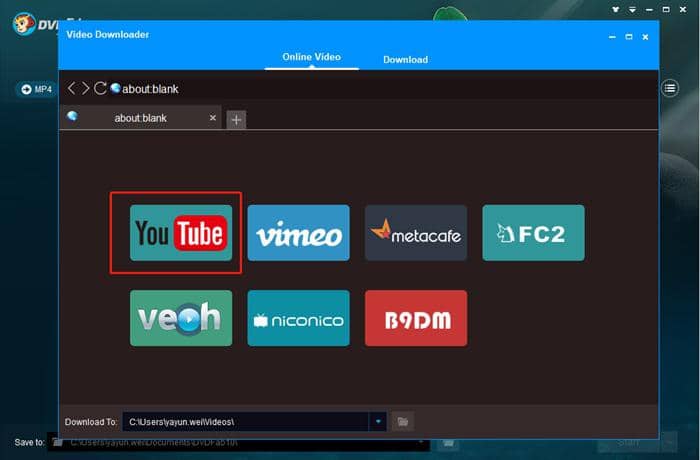The image size is (700, 460).
Task: Browse for download folder
Action: click(403, 422)
